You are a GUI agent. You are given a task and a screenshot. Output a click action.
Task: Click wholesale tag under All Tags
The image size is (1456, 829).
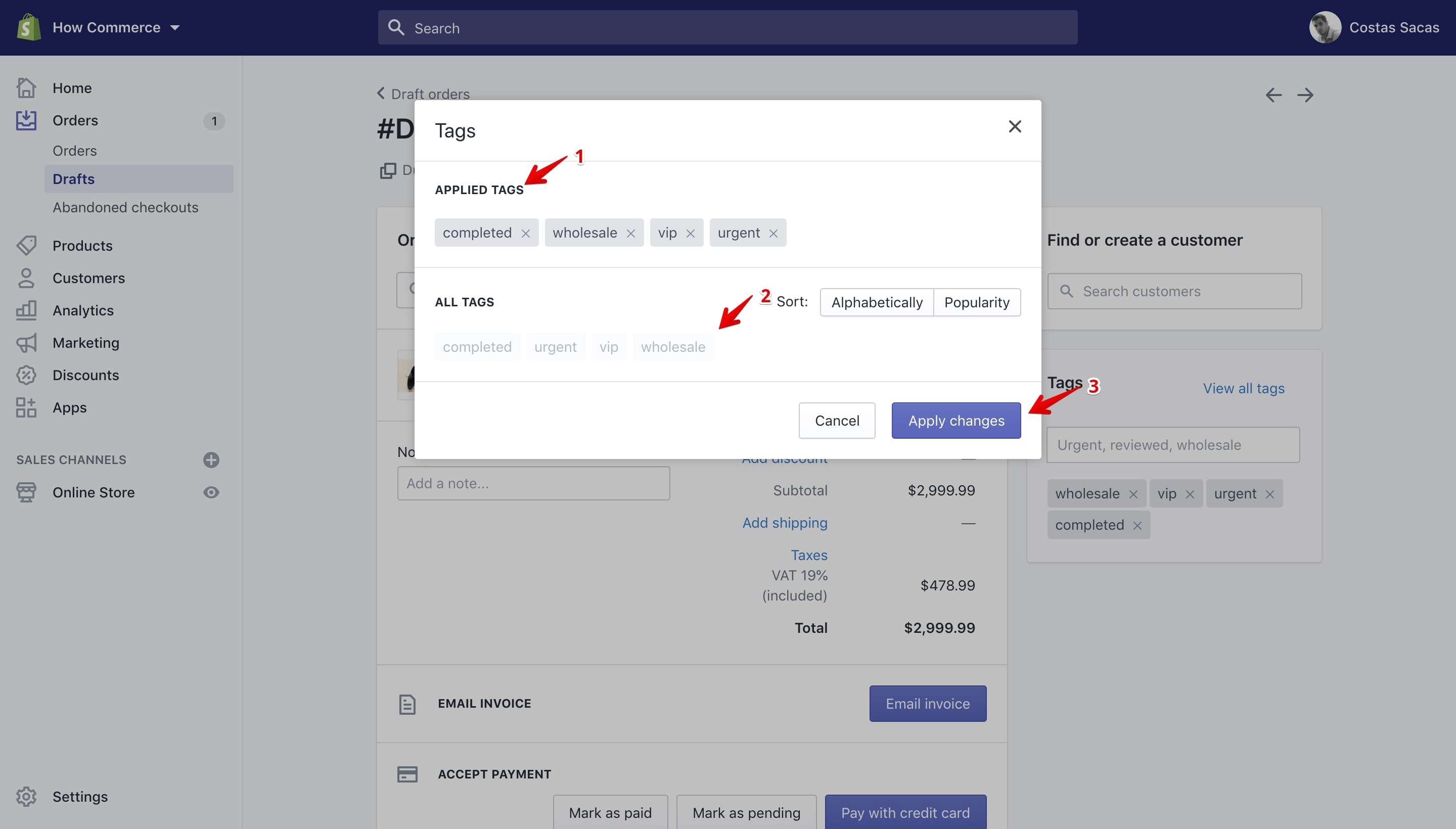tap(673, 347)
